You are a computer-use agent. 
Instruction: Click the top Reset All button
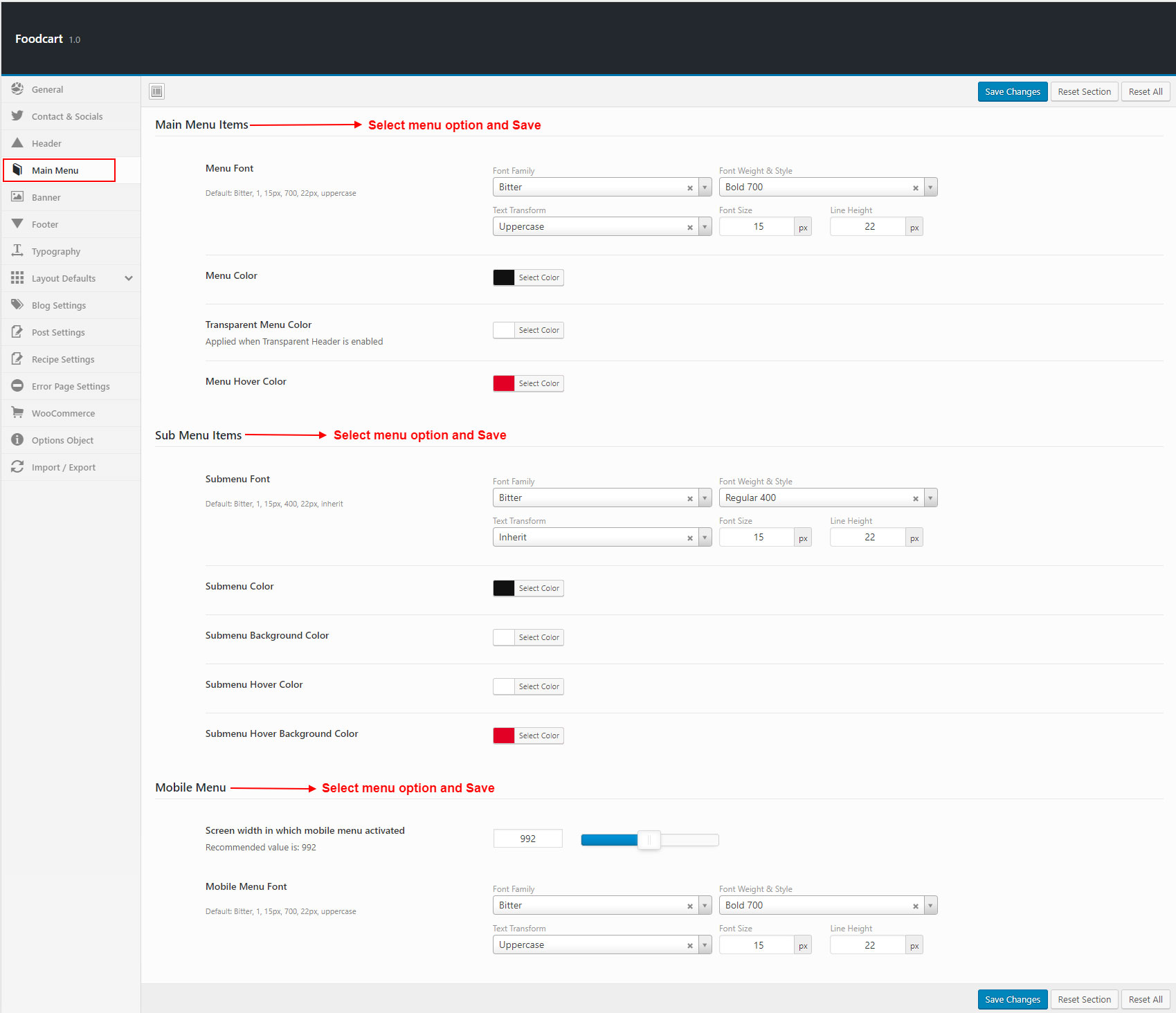[1146, 91]
